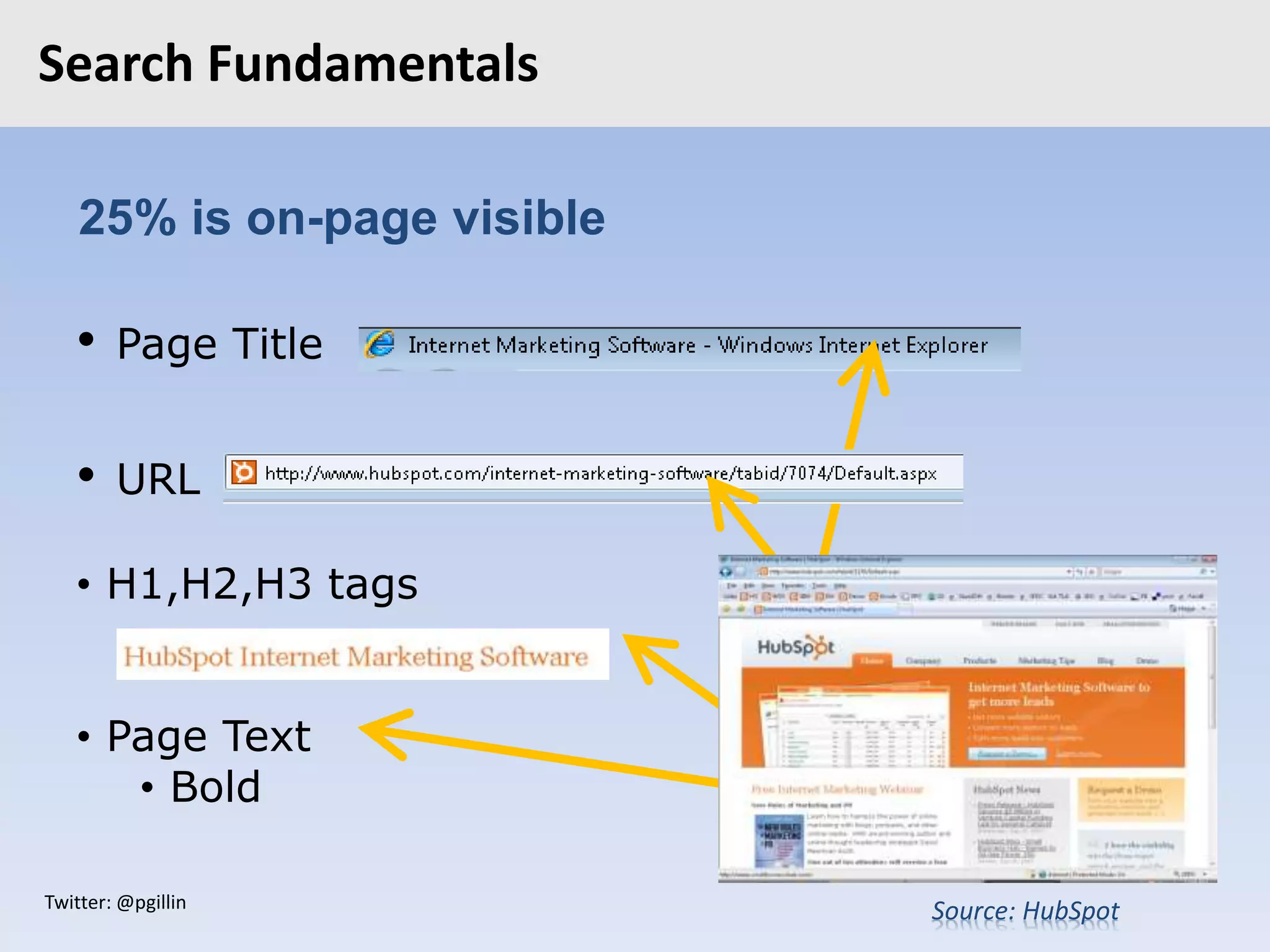Click the IE title bar text 'Internet Marketing Software'

(551, 345)
